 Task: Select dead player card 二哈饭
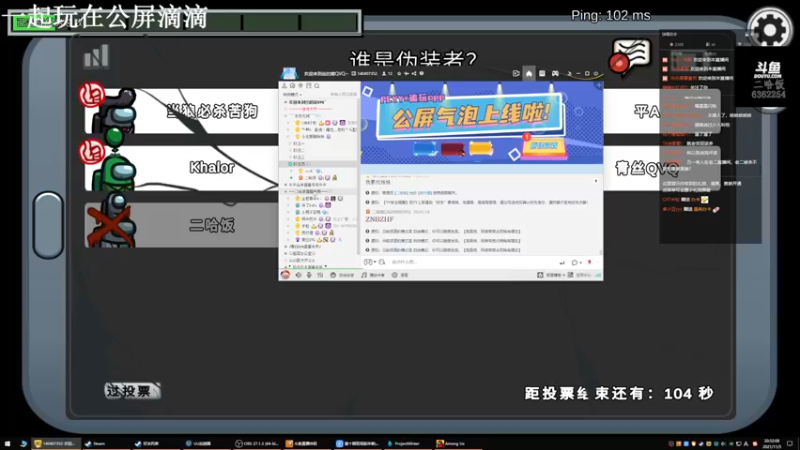(181, 225)
